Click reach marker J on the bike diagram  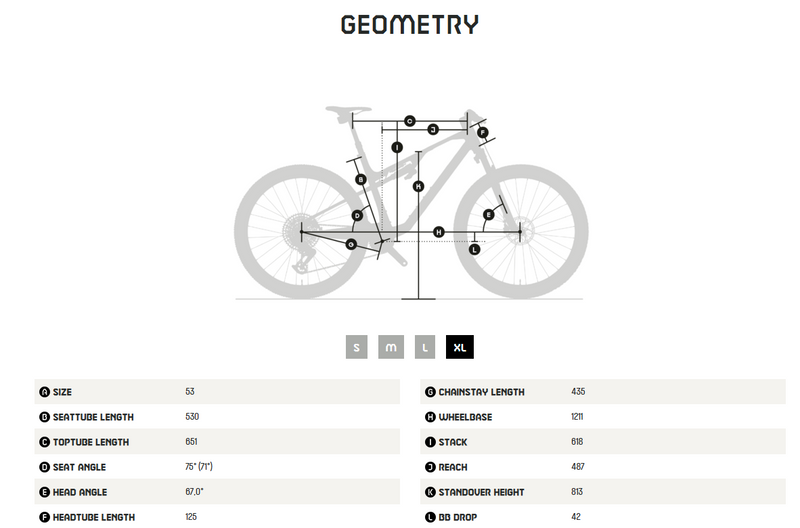[x=433, y=130]
